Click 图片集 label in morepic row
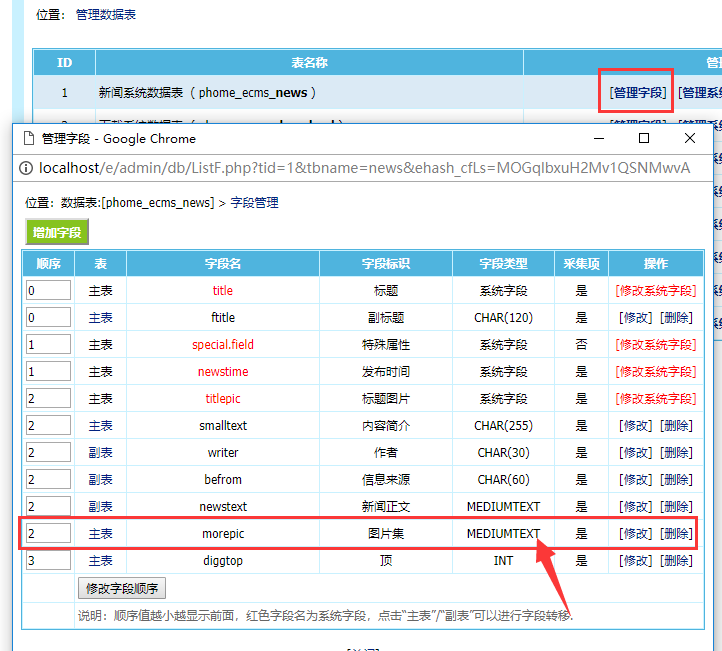Screen dimensions: 722x651 click(x=386, y=534)
